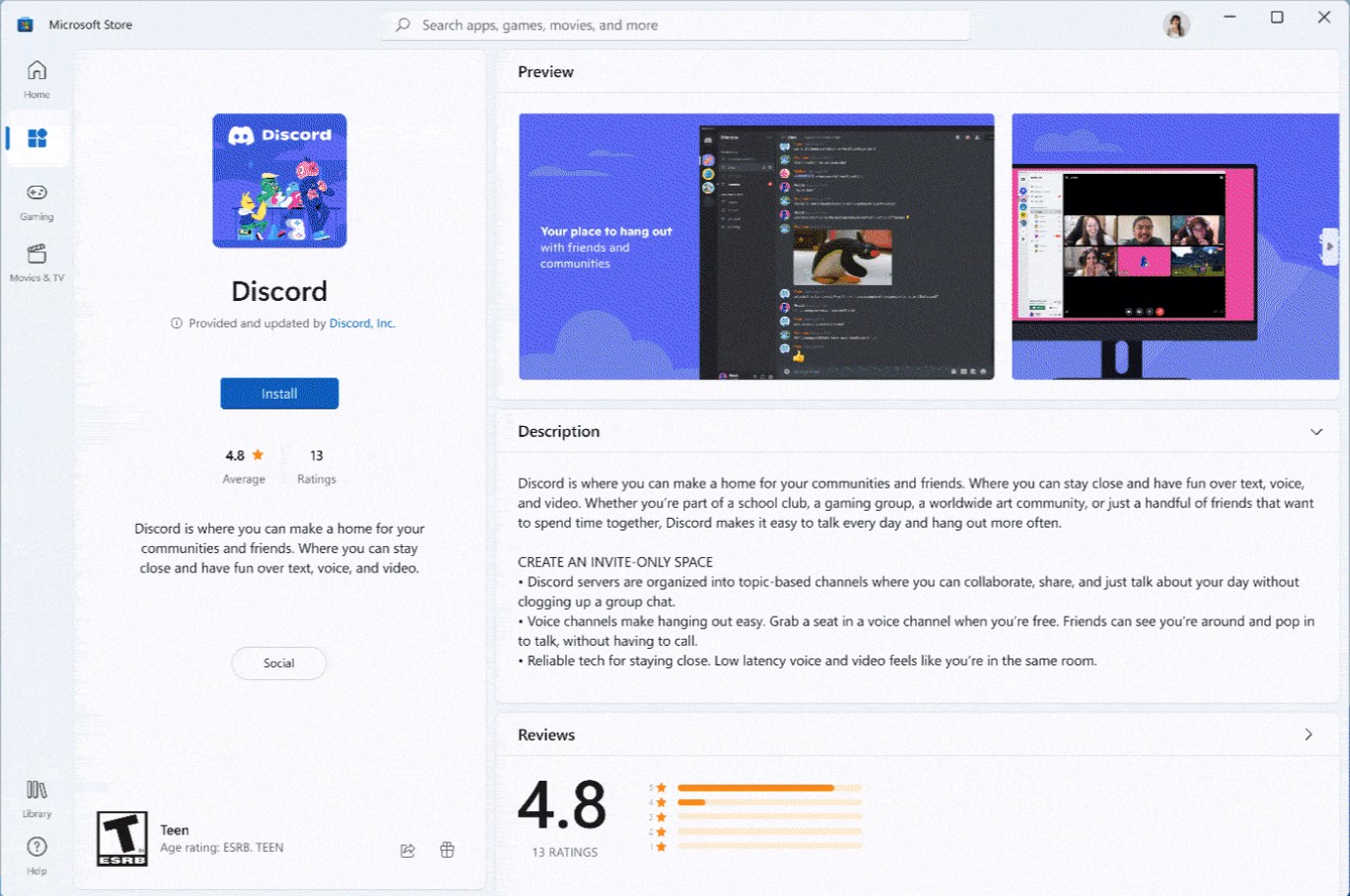Screen dimensions: 1350x896
Task: Click the 4-star rating bar
Action: tap(769, 802)
